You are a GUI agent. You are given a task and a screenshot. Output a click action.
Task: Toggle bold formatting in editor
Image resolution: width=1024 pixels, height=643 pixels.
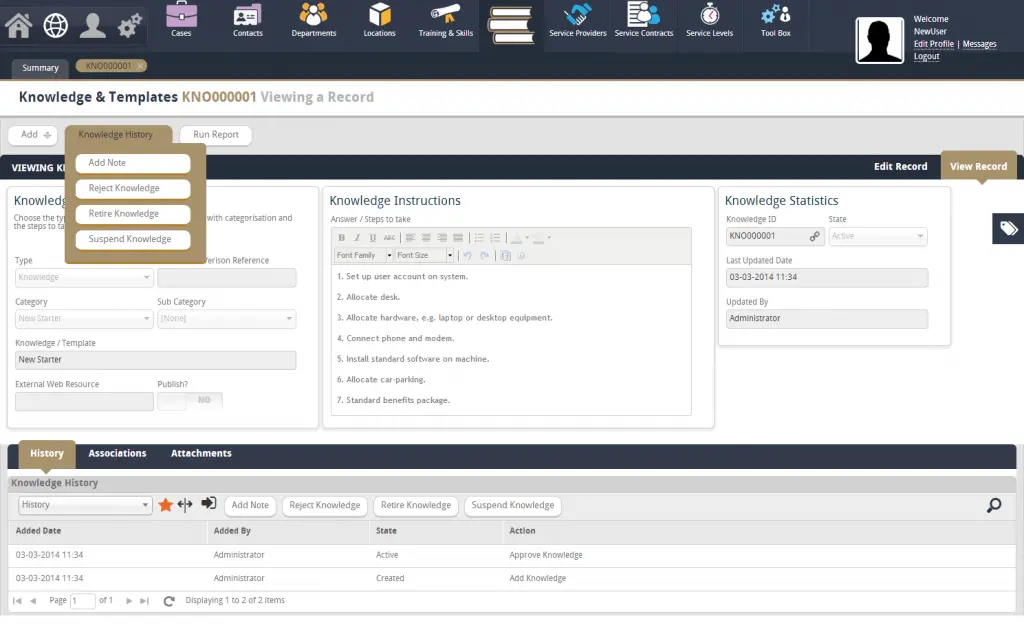[x=342, y=238]
